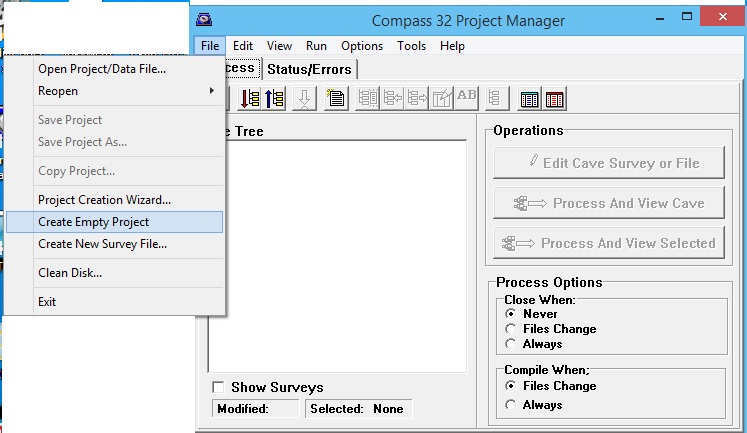This screenshot has width=747, height=433.
Task: Select Never under Close When
Action: (511, 314)
